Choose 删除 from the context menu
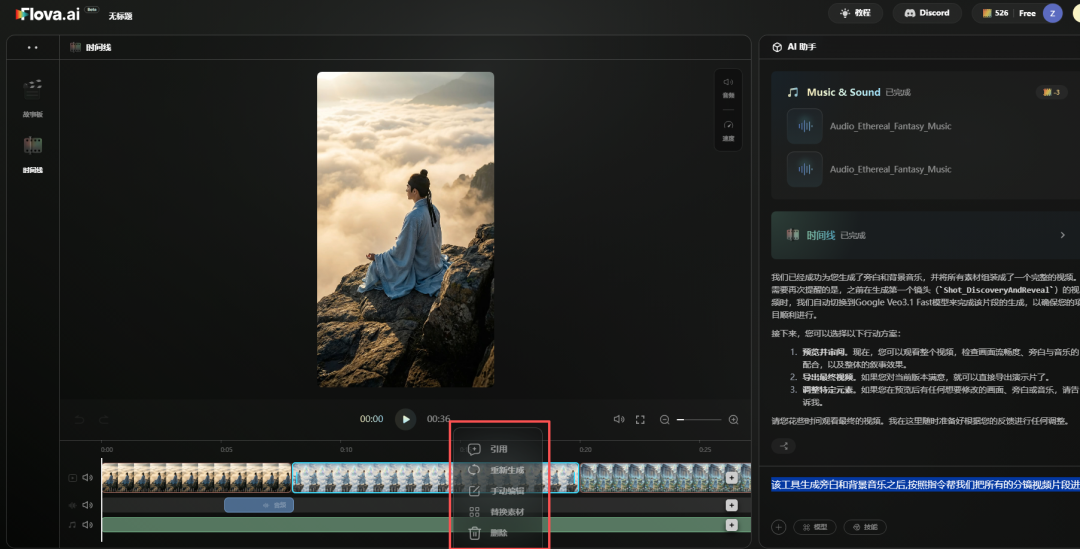 pyautogui.click(x=497, y=533)
